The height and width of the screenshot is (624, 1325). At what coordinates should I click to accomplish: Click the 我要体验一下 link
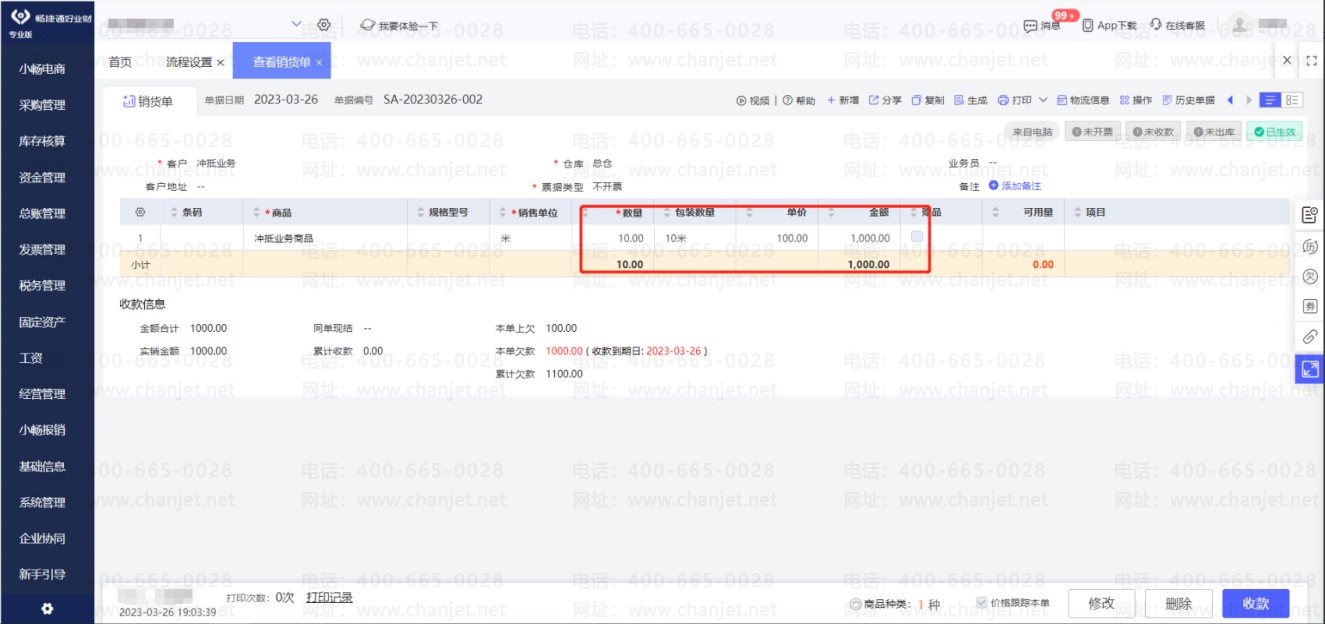(x=399, y=25)
